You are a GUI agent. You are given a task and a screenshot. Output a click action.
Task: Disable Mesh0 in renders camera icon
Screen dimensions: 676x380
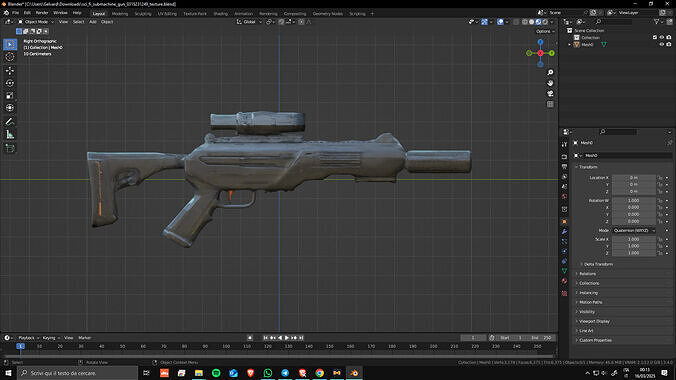[669, 44]
